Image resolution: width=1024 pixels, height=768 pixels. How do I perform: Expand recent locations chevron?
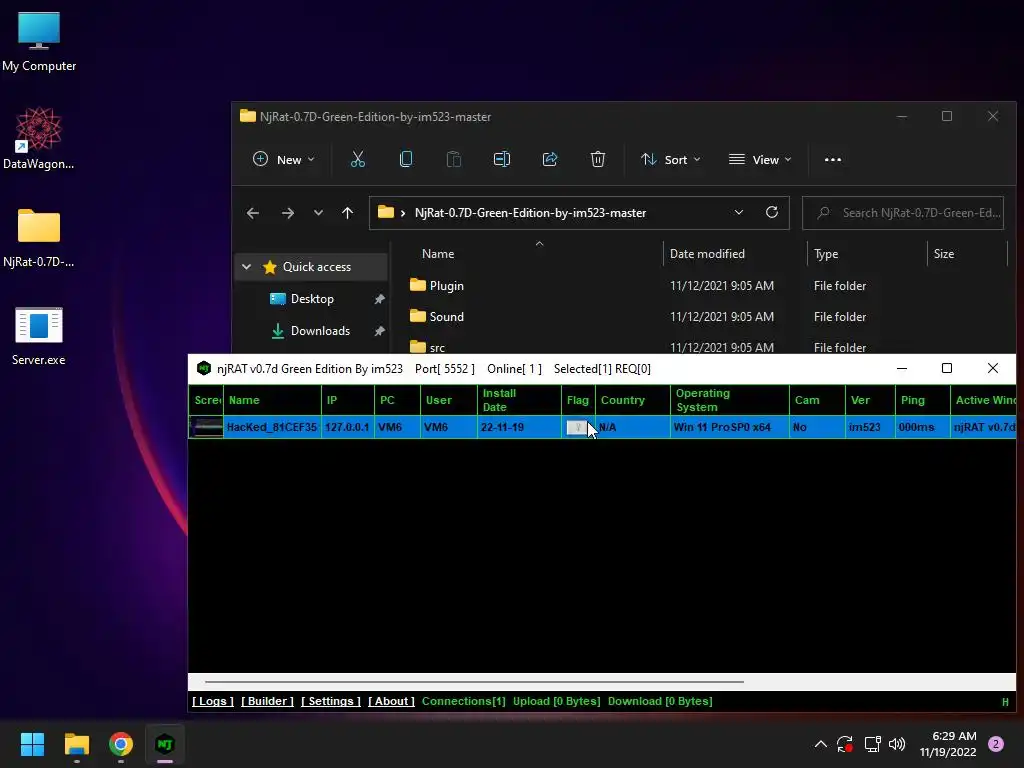(318, 213)
